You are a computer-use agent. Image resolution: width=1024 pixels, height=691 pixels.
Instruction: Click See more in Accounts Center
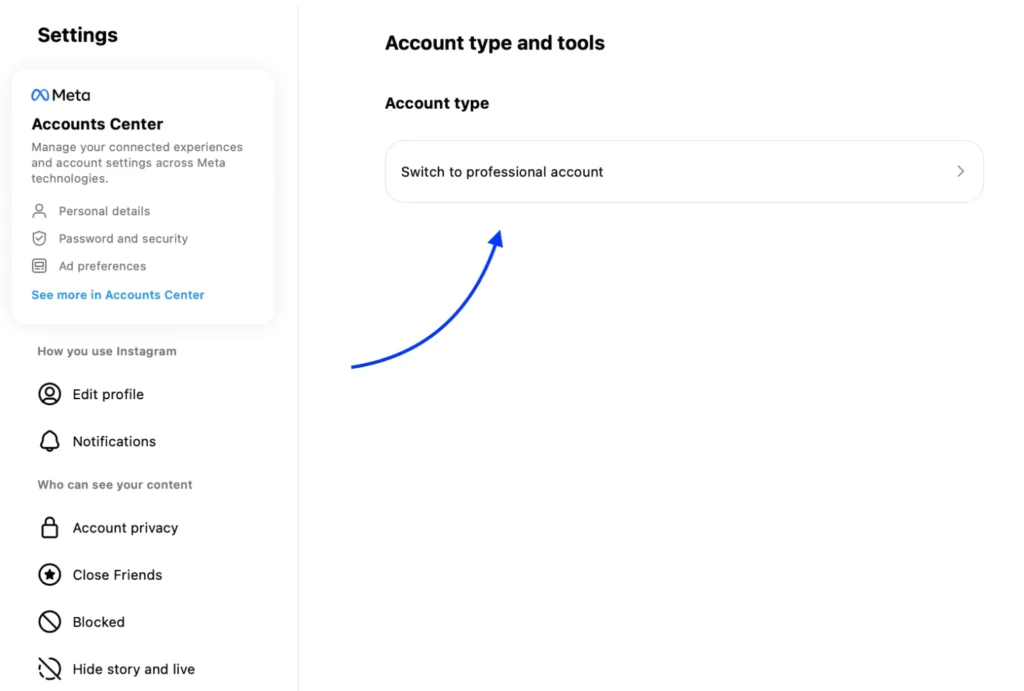coord(117,295)
